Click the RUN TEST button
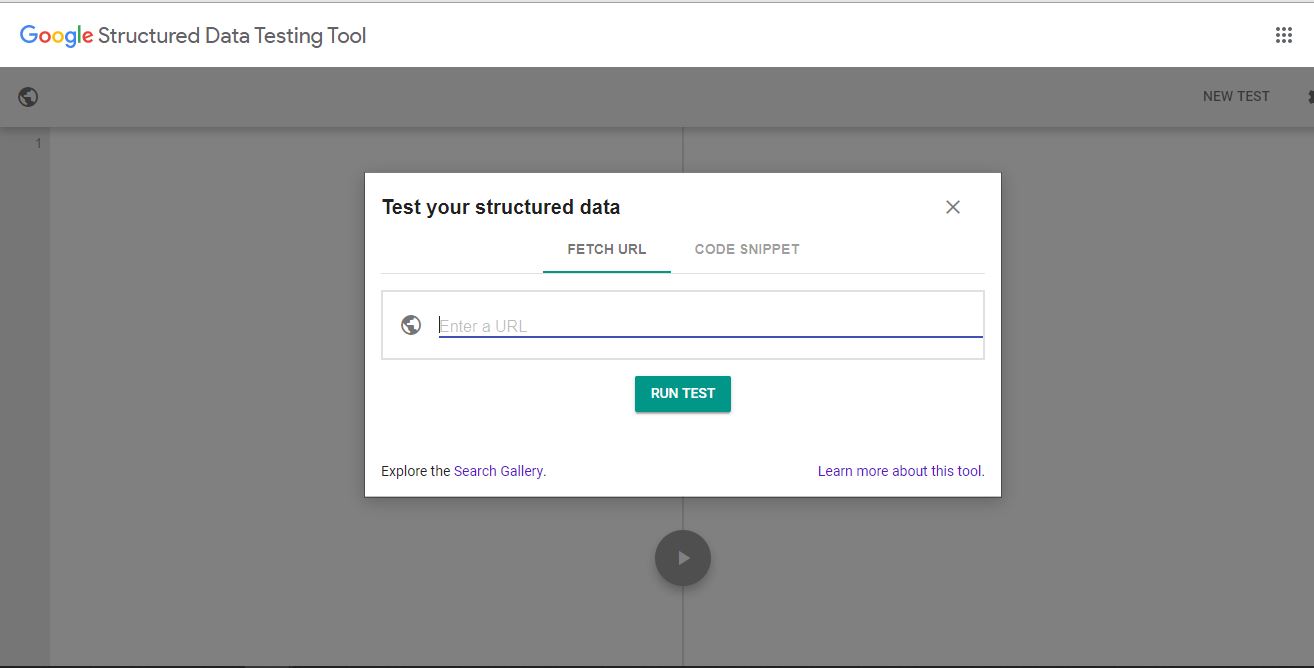 pyautogui.click(x=683, y=394)
